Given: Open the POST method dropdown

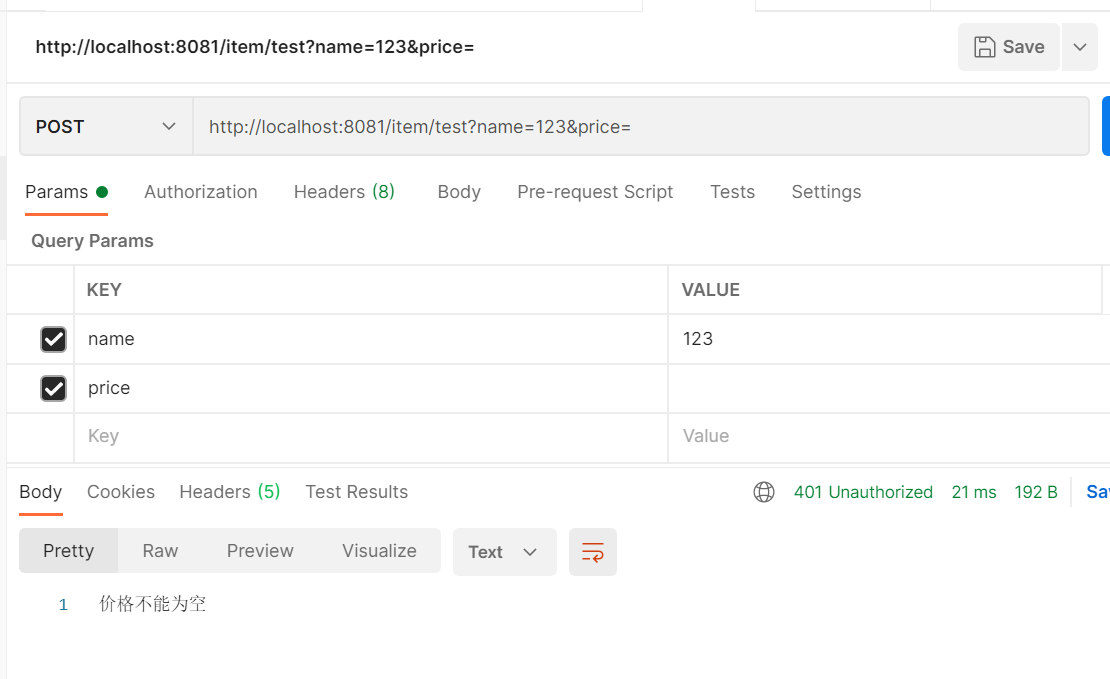Looking at the screenshot, I should tap(106, 127).
